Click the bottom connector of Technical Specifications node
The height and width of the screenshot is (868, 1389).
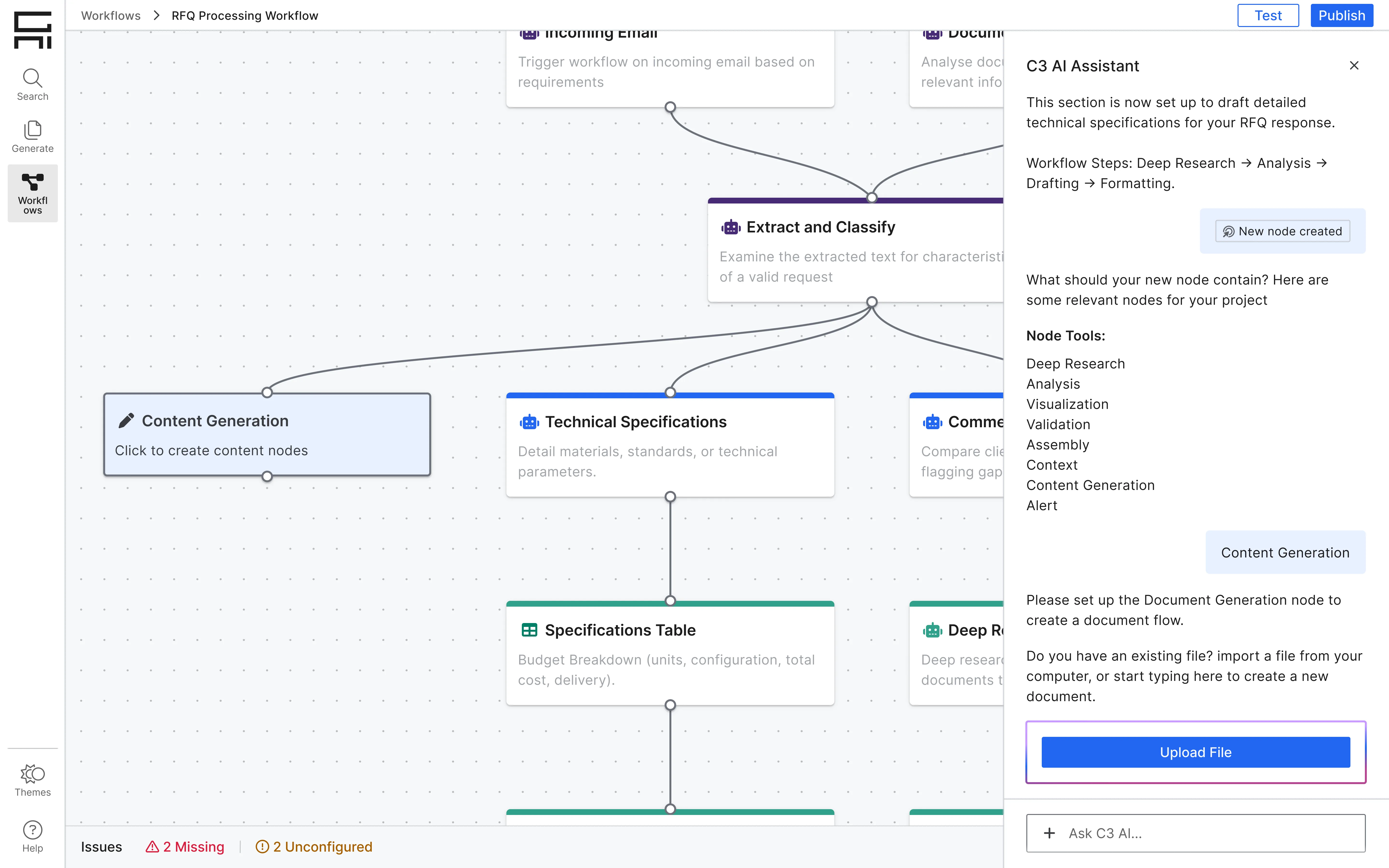pyautogui.click(x=670, y=497)
